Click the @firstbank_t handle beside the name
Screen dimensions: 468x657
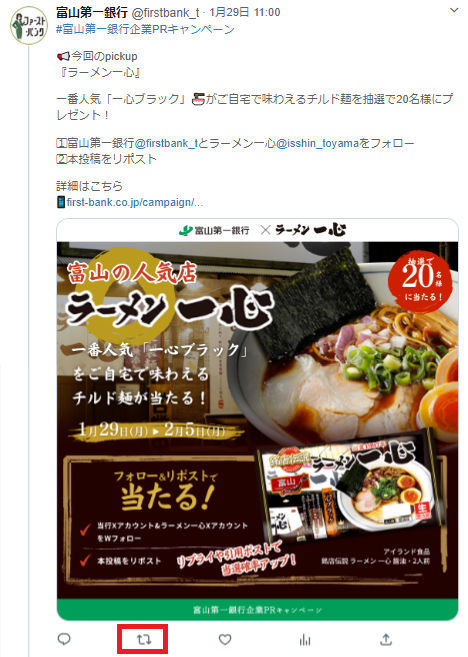click(x=165, y=13)
